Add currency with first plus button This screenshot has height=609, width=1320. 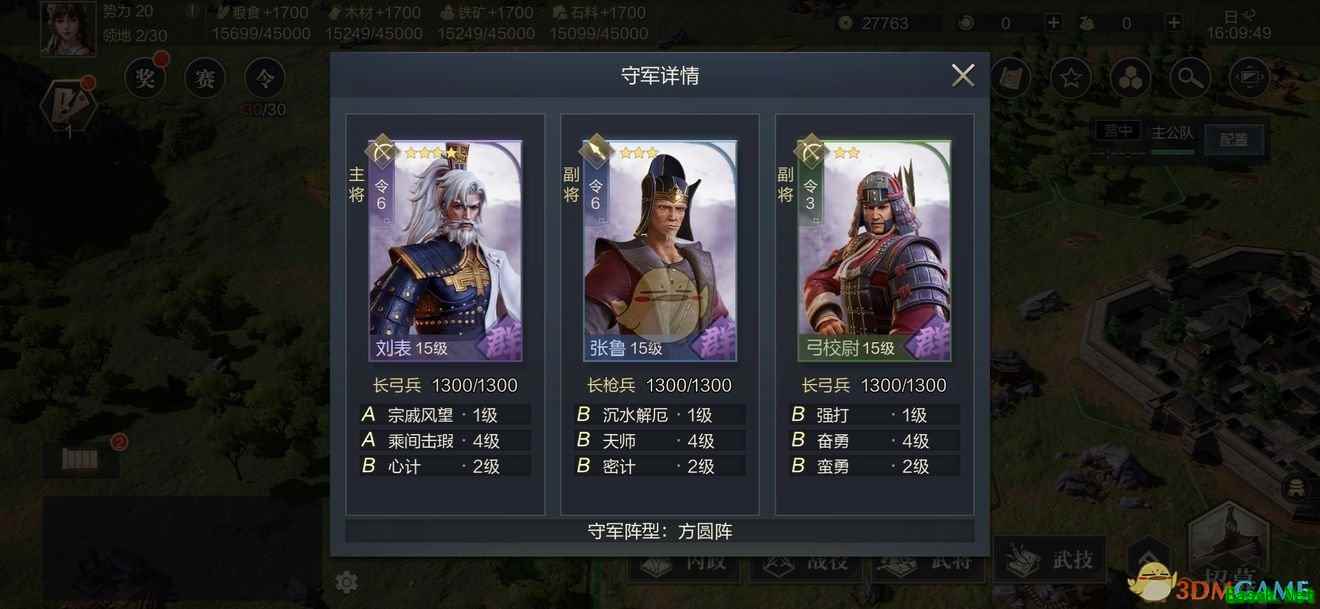coord(1054,23)
